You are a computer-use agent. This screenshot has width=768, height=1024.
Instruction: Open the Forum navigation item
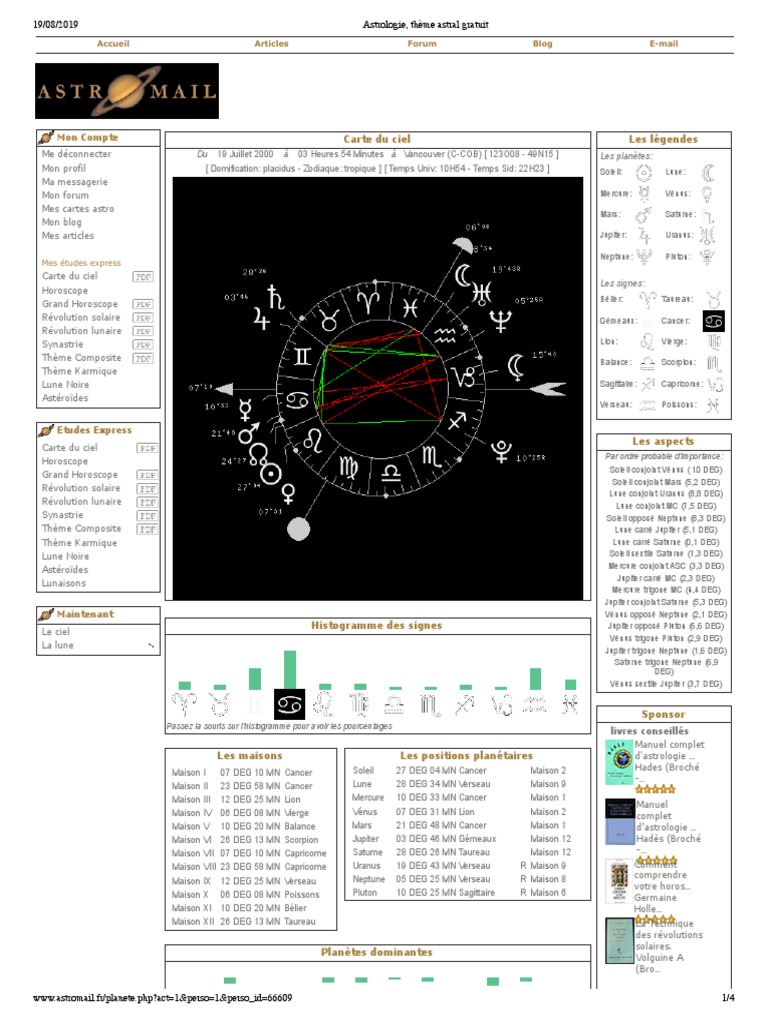click(422, 44)
